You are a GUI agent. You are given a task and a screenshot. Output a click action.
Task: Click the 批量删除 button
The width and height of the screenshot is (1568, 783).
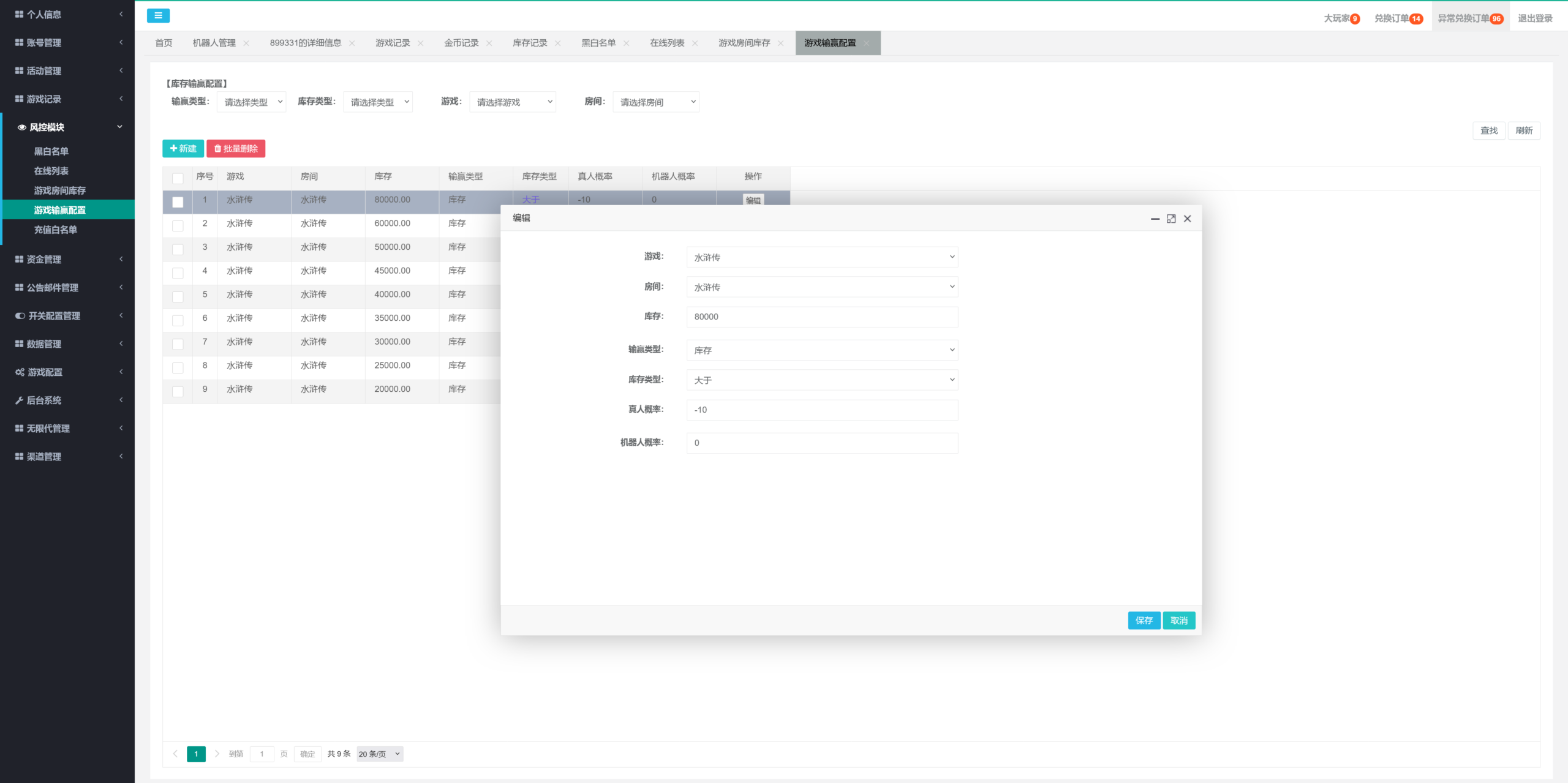236,149
